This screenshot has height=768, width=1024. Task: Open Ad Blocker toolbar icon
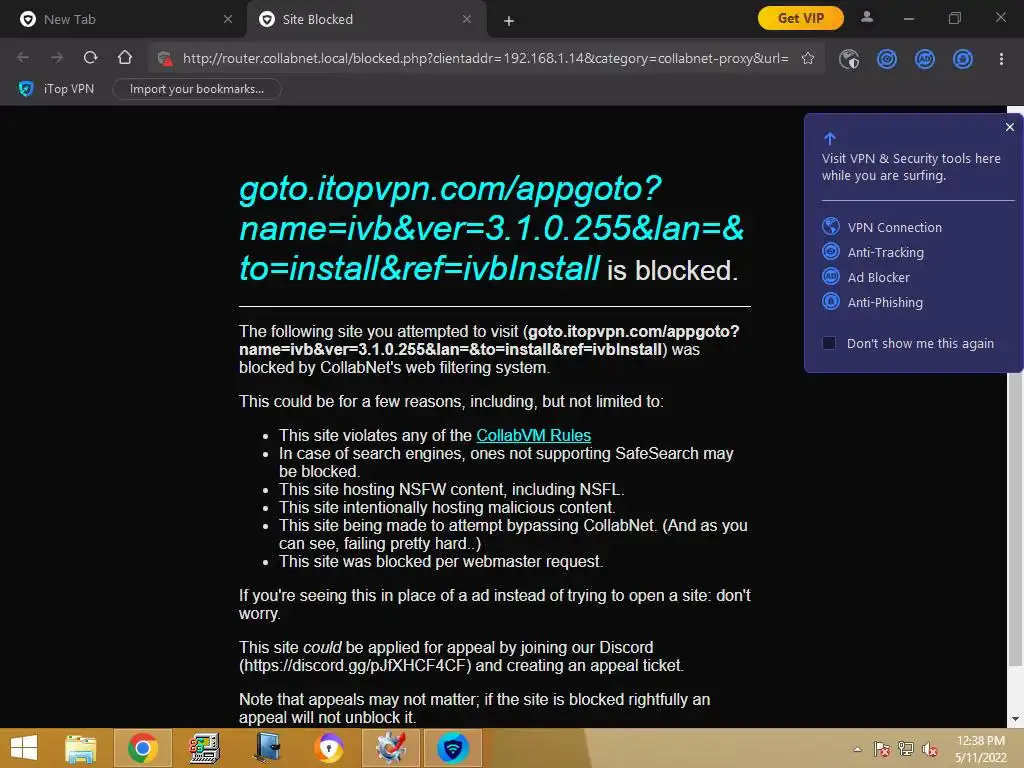[x=925, y=59]
